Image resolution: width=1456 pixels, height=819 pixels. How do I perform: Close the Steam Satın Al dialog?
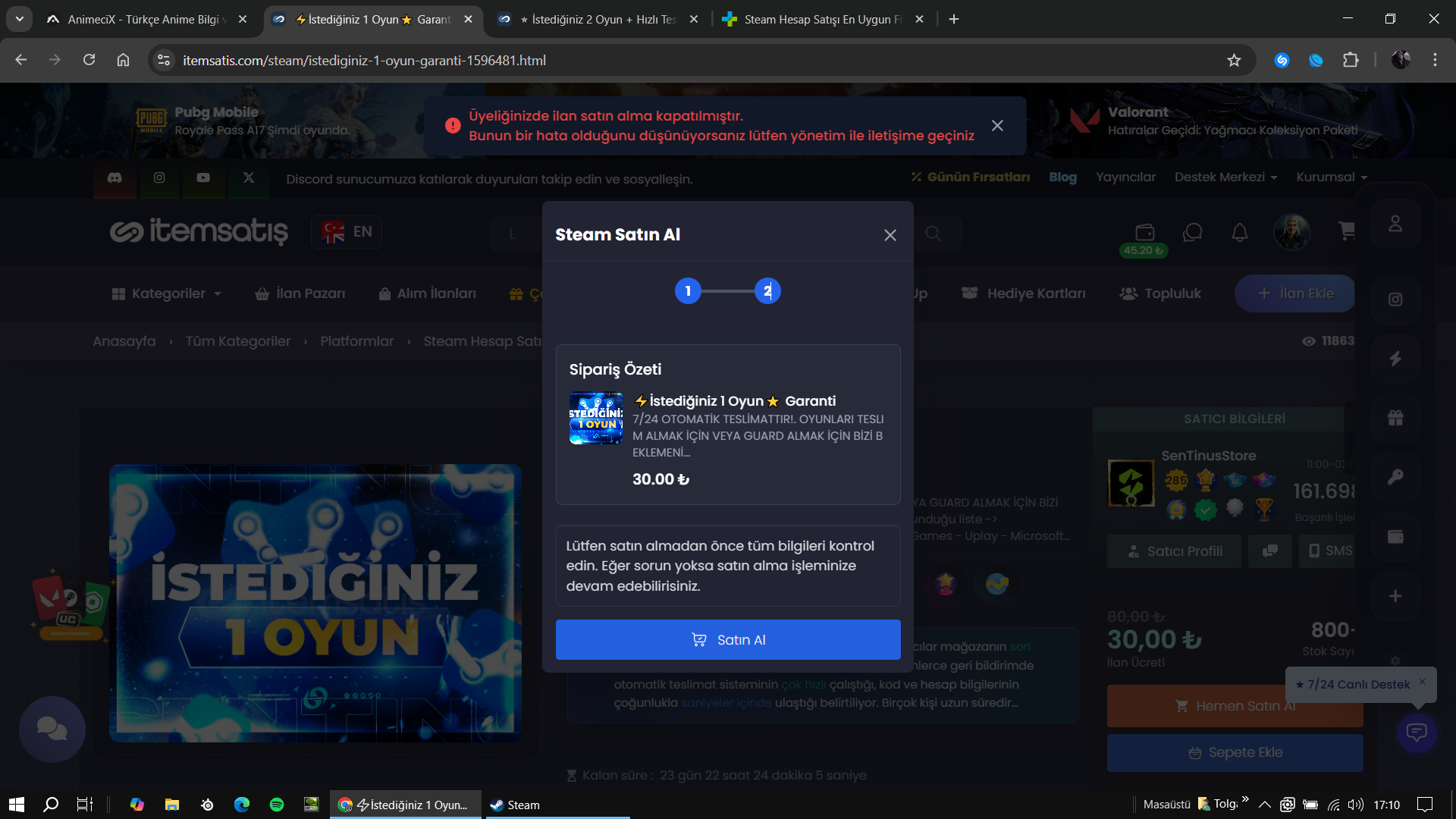[x=890, y=235]
